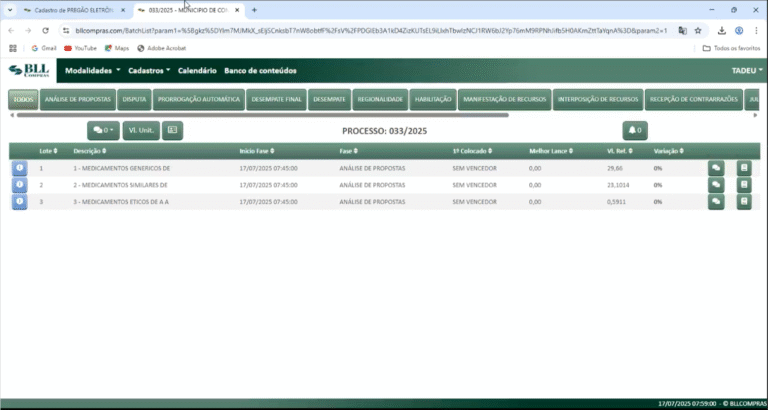This screenshot has height=410, width=768.
Task: Click the Vl. Unit. button
Action: pyautogui.click(x=140, y=130)
